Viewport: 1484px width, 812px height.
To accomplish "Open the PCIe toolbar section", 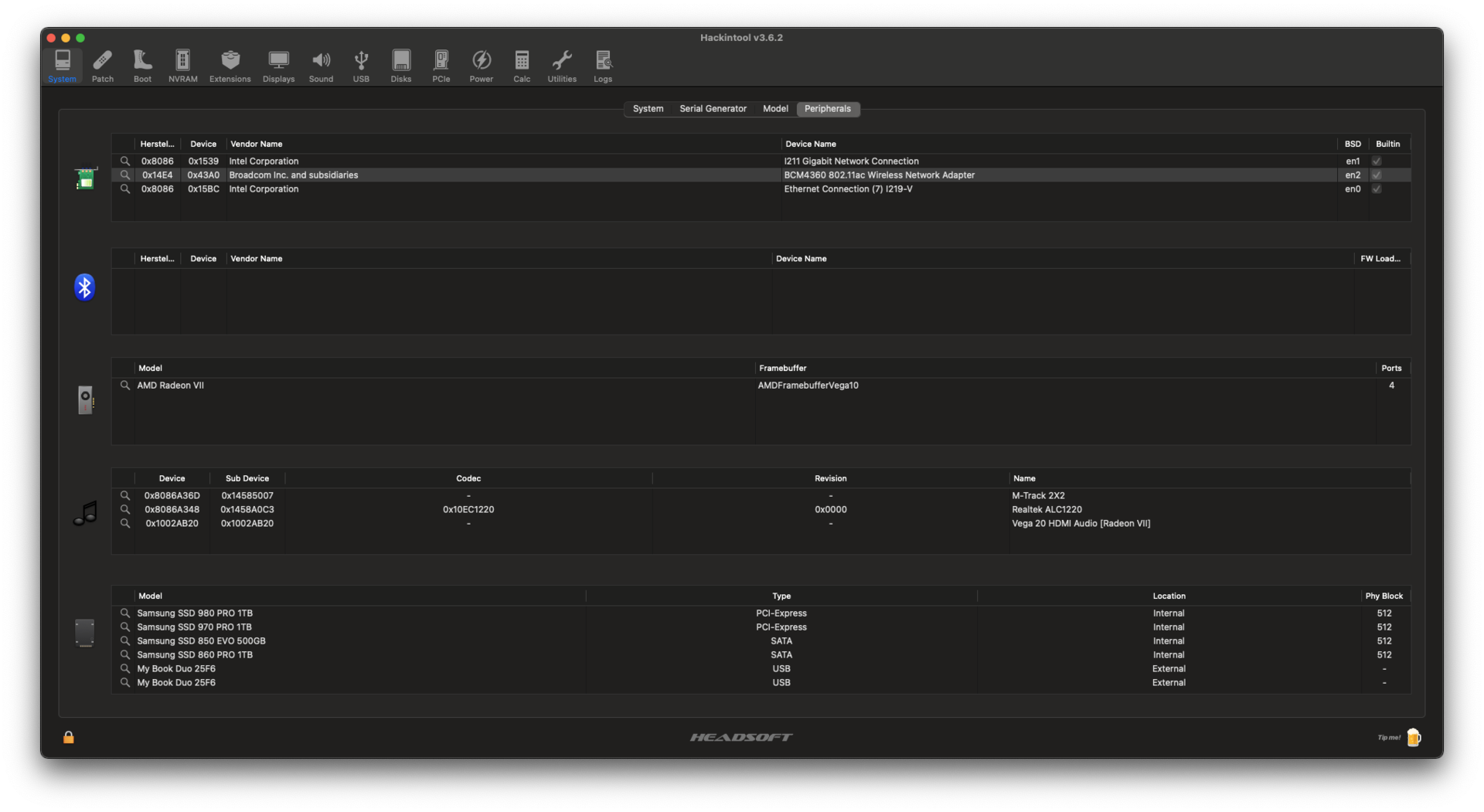I will click(x=441, y=66).
